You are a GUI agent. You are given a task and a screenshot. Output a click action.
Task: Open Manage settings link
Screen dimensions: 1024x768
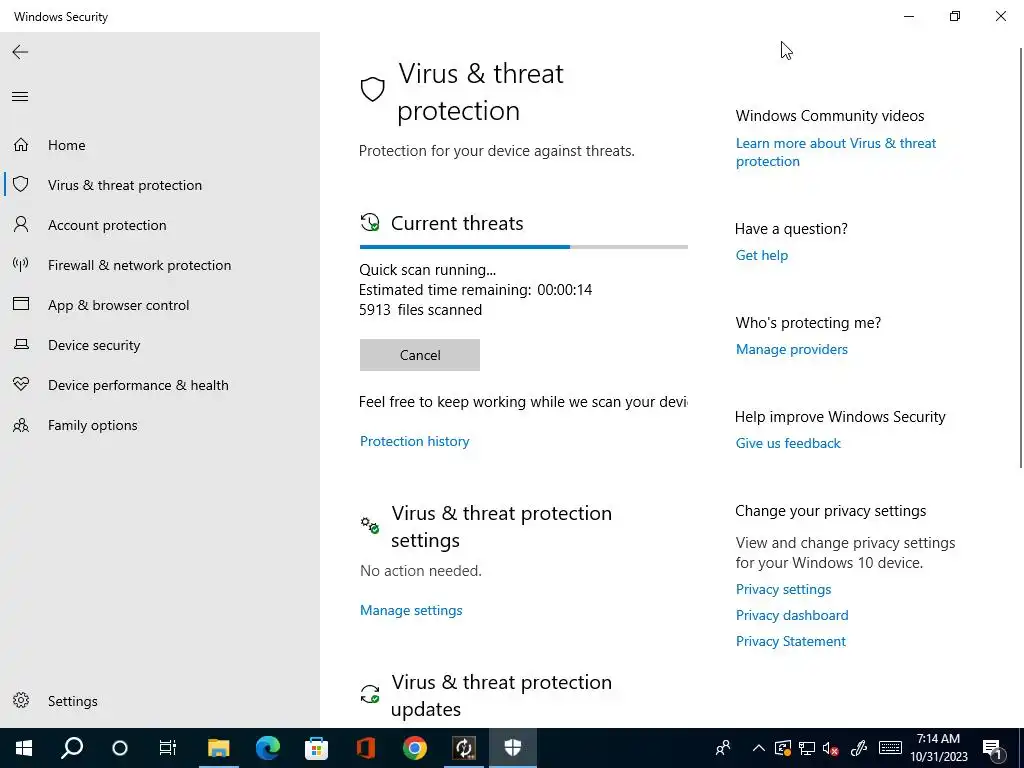point(411,610)
